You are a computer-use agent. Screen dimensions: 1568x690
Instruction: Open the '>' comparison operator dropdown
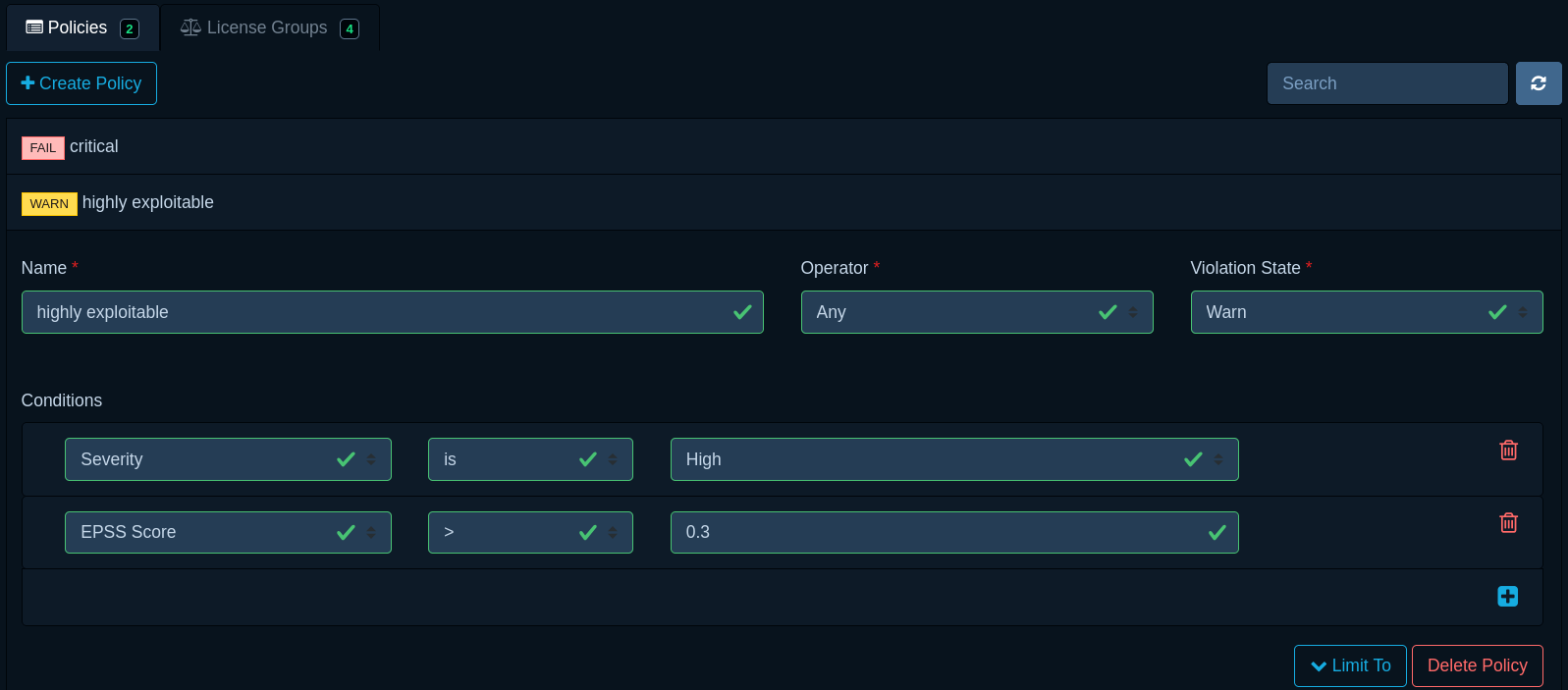pyautogui.click(x=530, y=532)
